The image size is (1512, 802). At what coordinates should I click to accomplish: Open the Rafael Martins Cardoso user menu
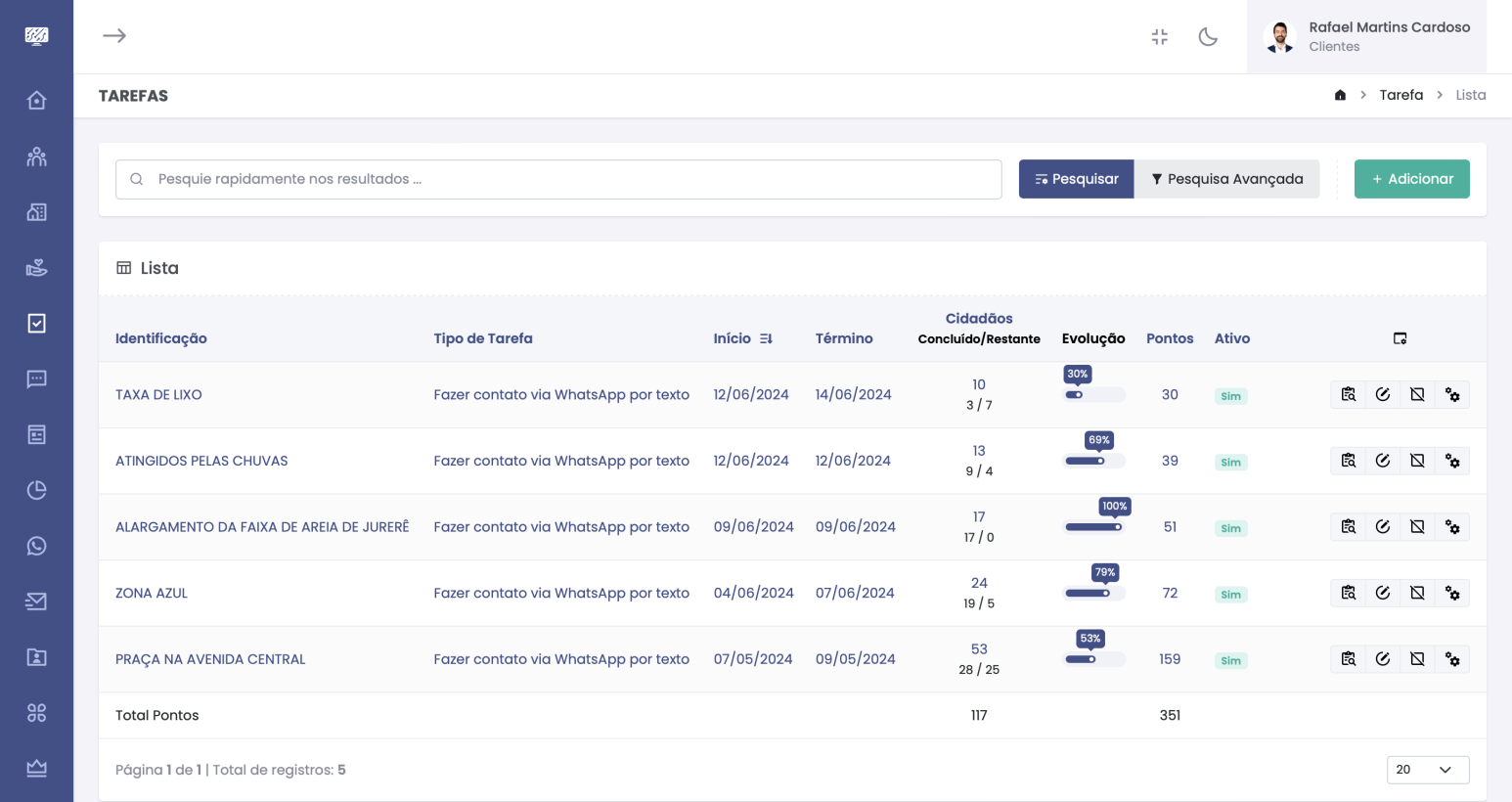(x=1366, y=37)
